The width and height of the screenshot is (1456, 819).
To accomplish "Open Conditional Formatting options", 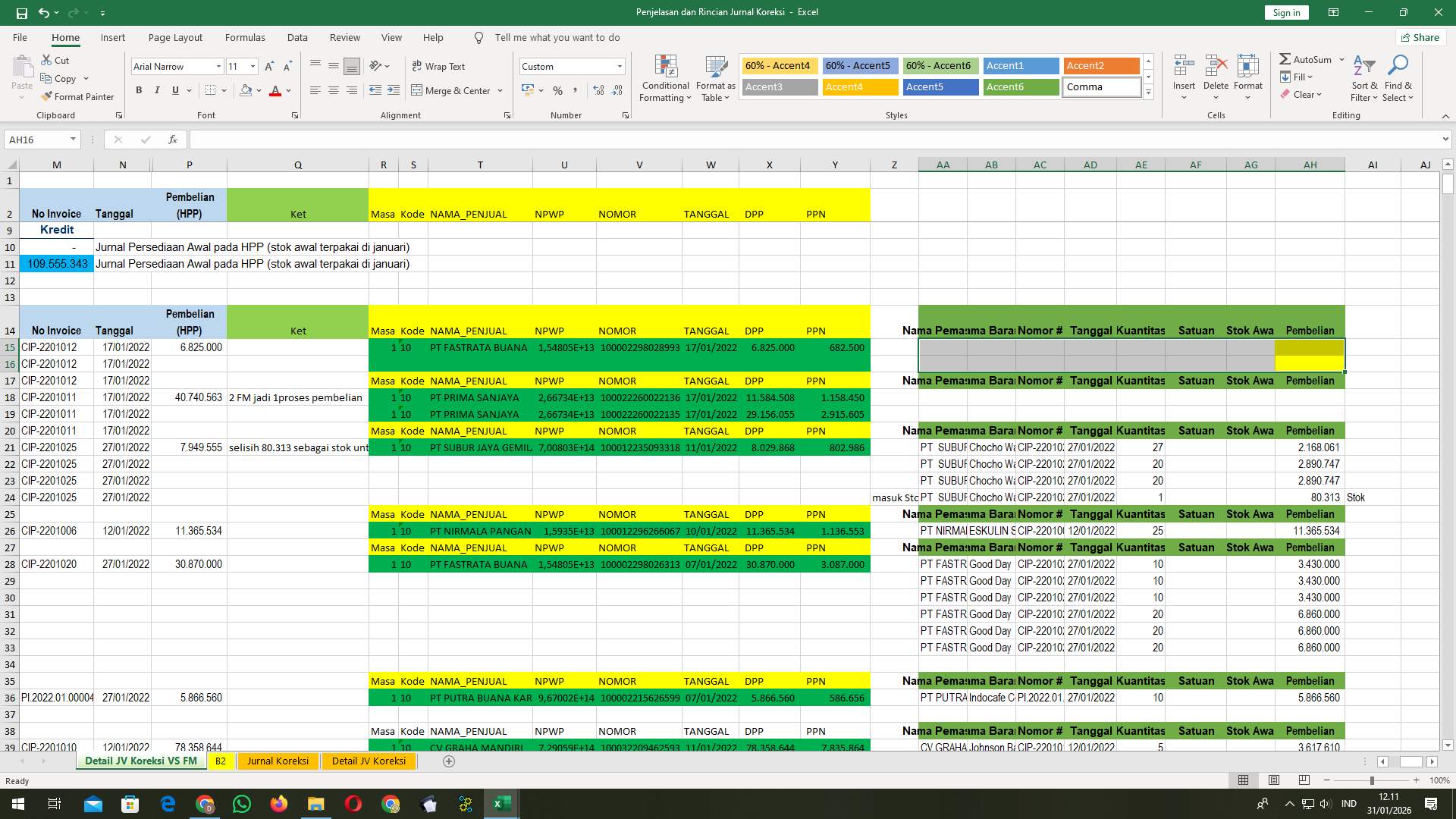I will (665, 78).
